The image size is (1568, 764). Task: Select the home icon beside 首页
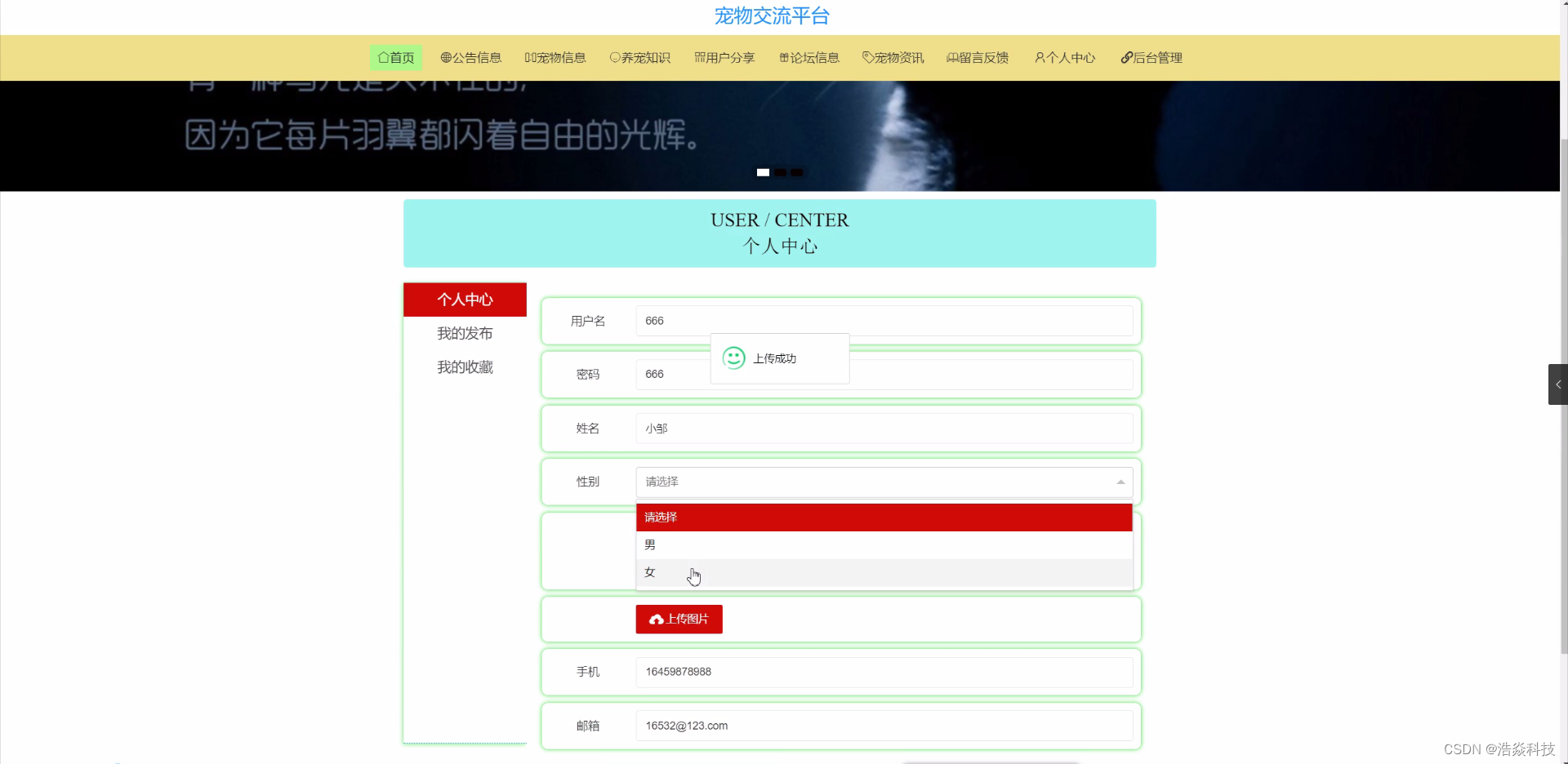coord(382,57)
